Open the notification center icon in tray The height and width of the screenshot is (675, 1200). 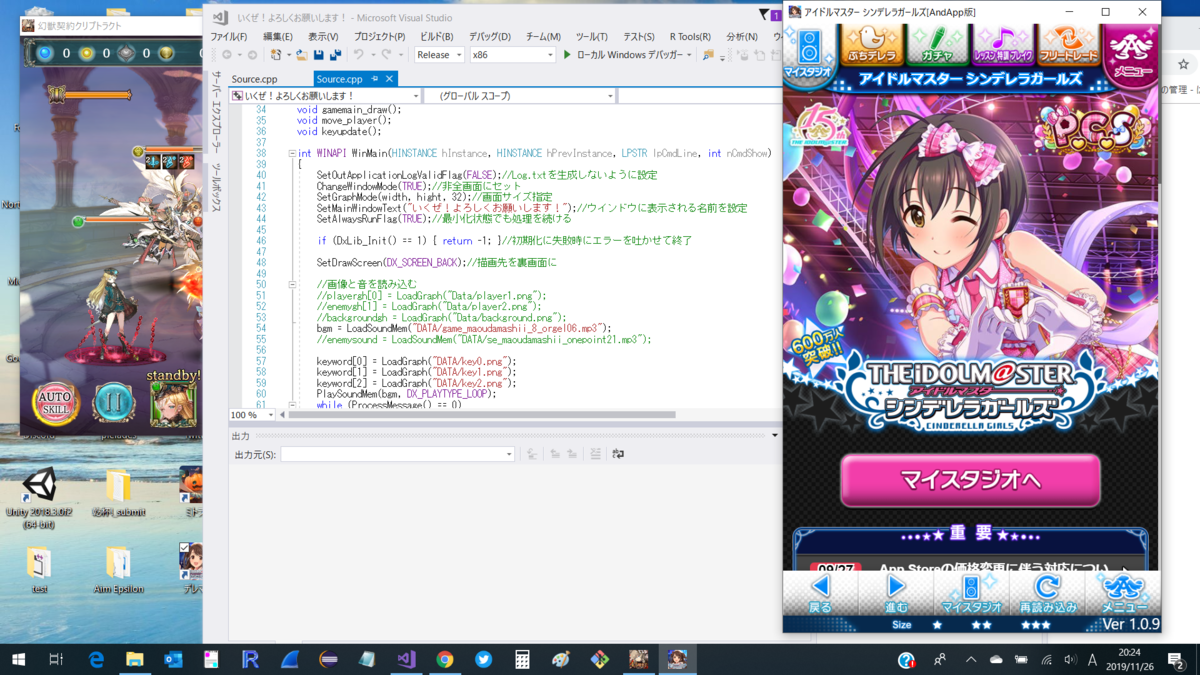click(x=1177, y=659)
